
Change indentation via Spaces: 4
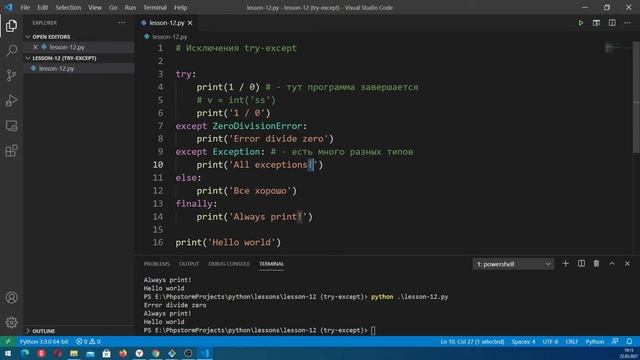523,341
